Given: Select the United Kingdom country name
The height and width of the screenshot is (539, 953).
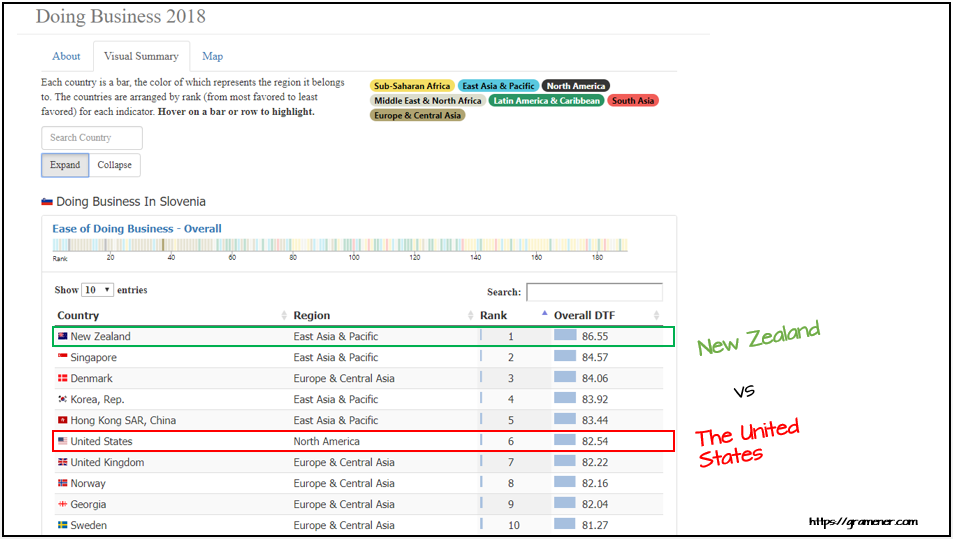Looking at the screenshot, I should (107, 462).
